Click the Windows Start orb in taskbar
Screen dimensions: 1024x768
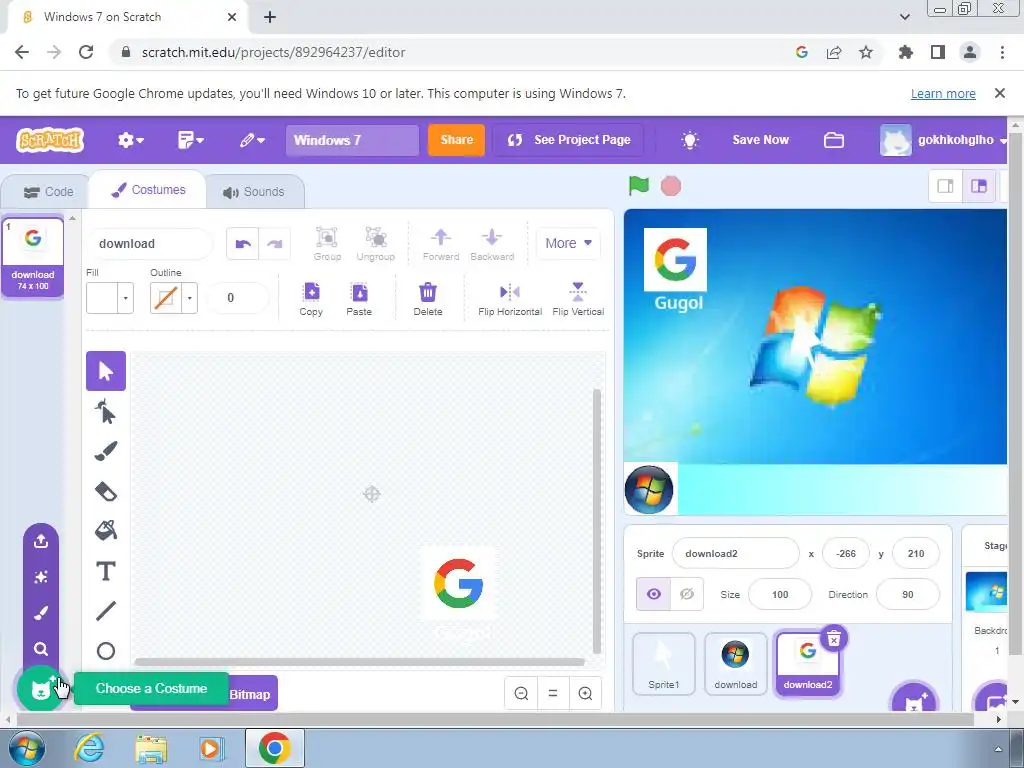26,748
